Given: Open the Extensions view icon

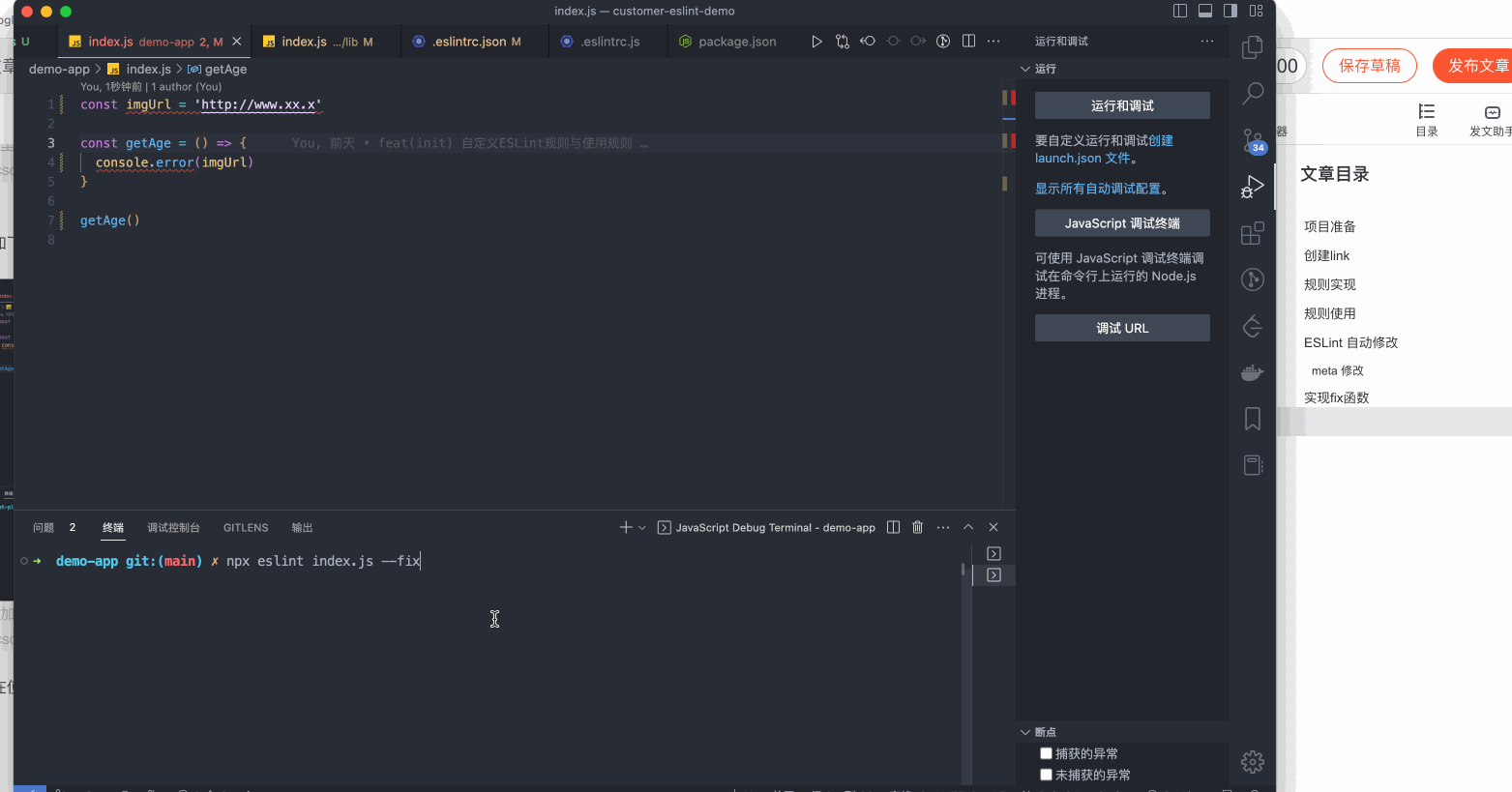Looking at the screenshot, I should pyautogui.click(x=1253, y=233).
